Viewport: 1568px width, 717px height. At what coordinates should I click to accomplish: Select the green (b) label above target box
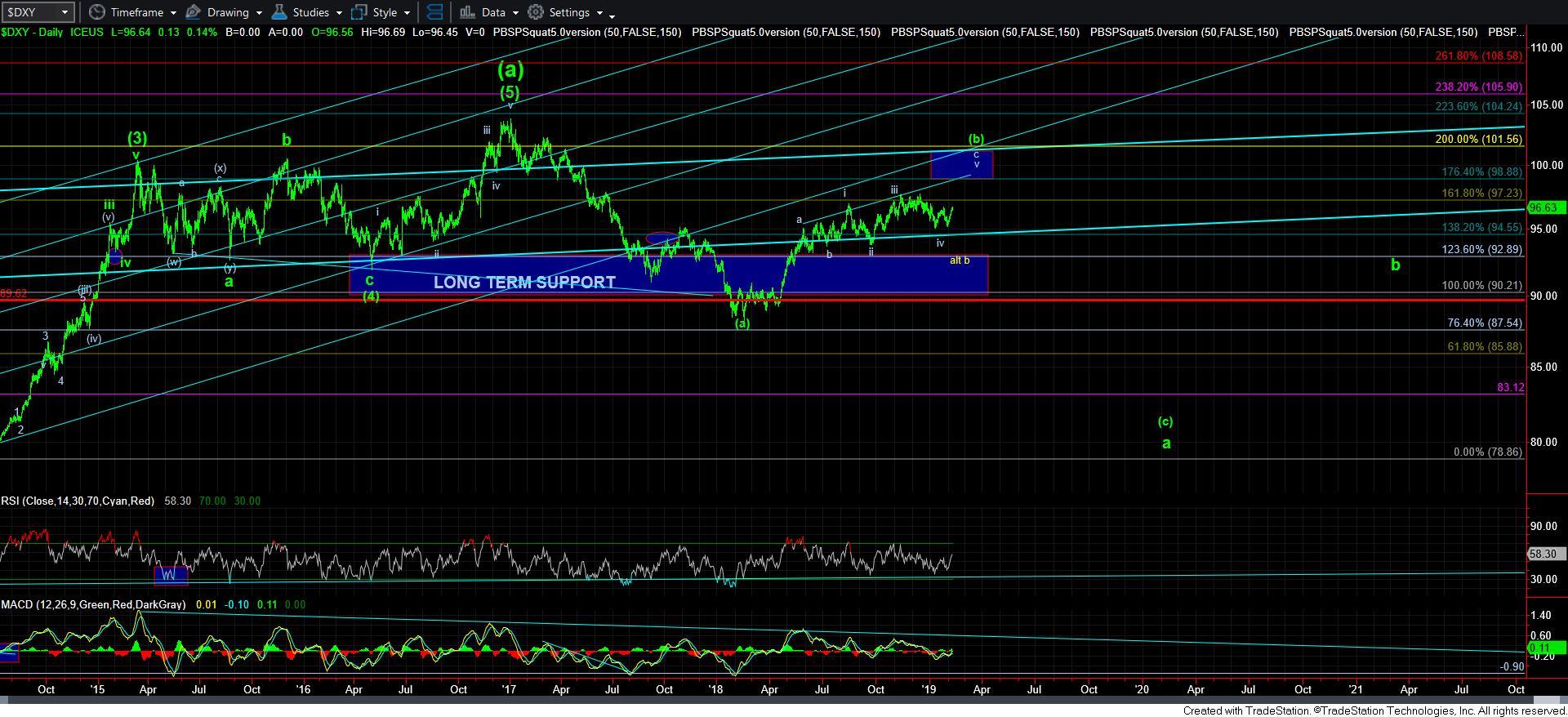pos(976,140)
